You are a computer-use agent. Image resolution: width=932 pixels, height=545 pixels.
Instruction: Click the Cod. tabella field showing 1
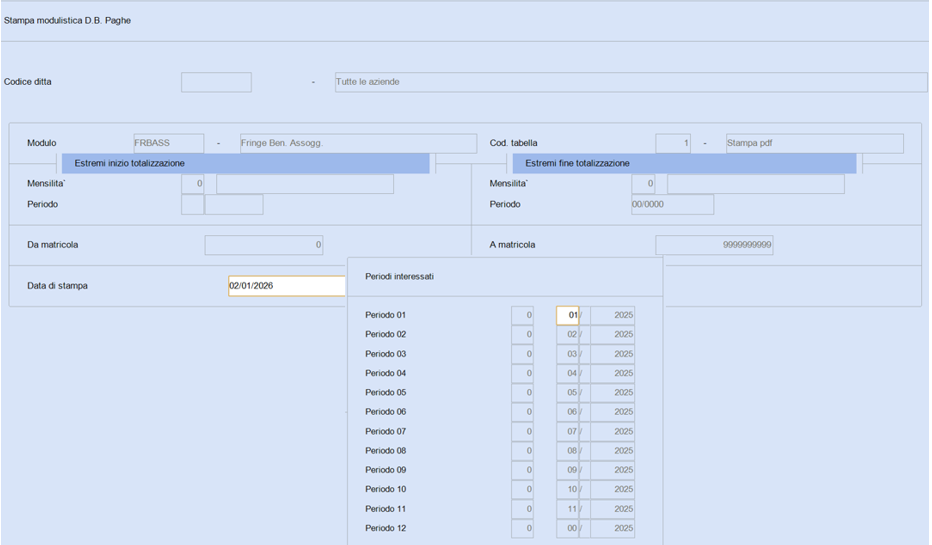point(673,143)
